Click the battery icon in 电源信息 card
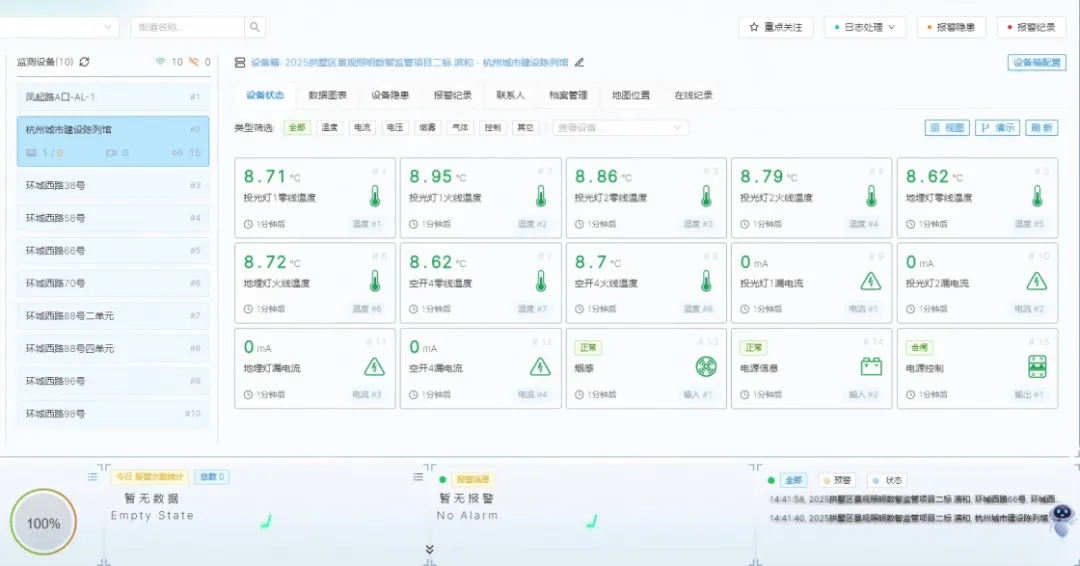The image size is (1080, 566). (871, 366)
